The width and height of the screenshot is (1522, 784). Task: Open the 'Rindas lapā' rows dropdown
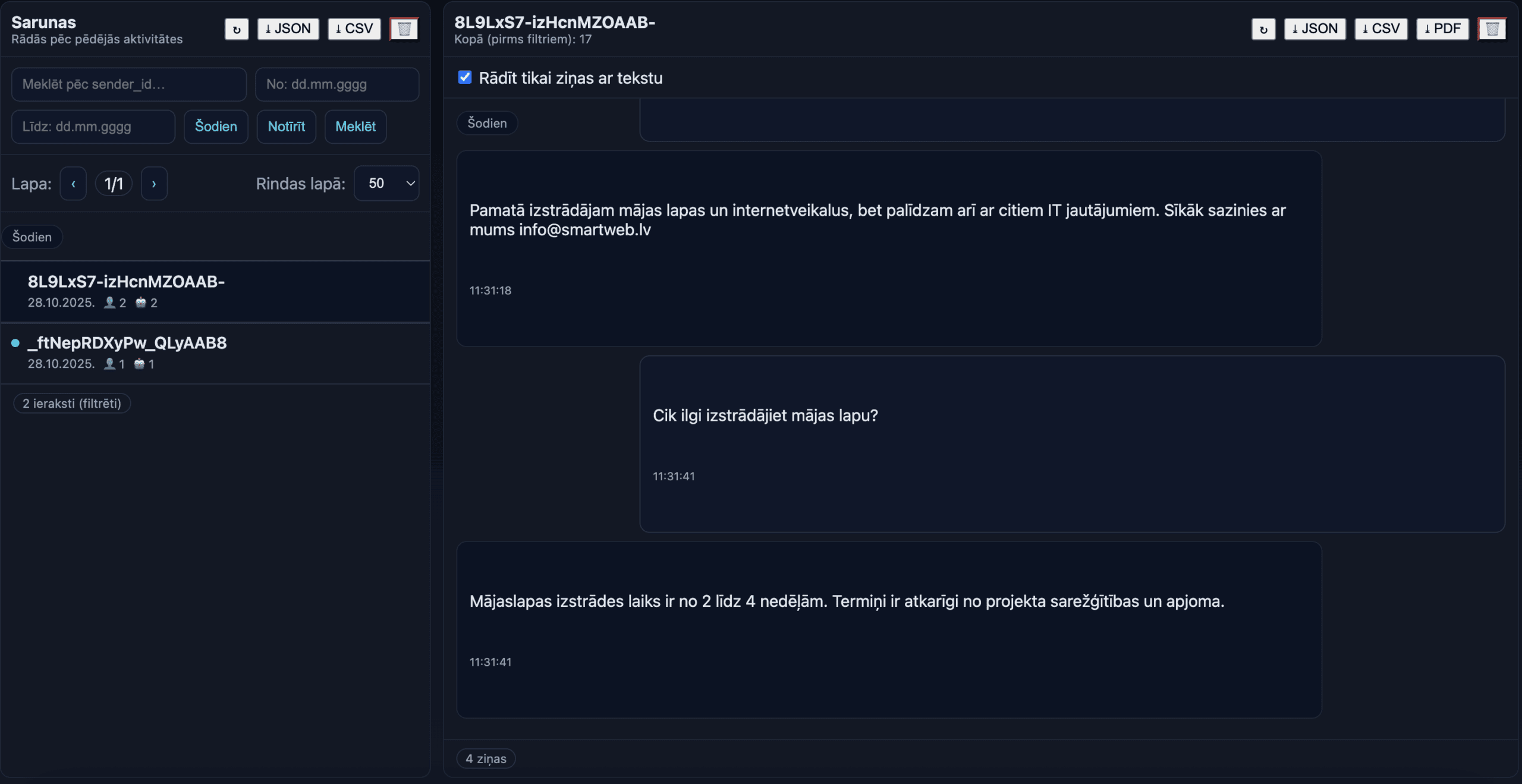tap(386, 183)
